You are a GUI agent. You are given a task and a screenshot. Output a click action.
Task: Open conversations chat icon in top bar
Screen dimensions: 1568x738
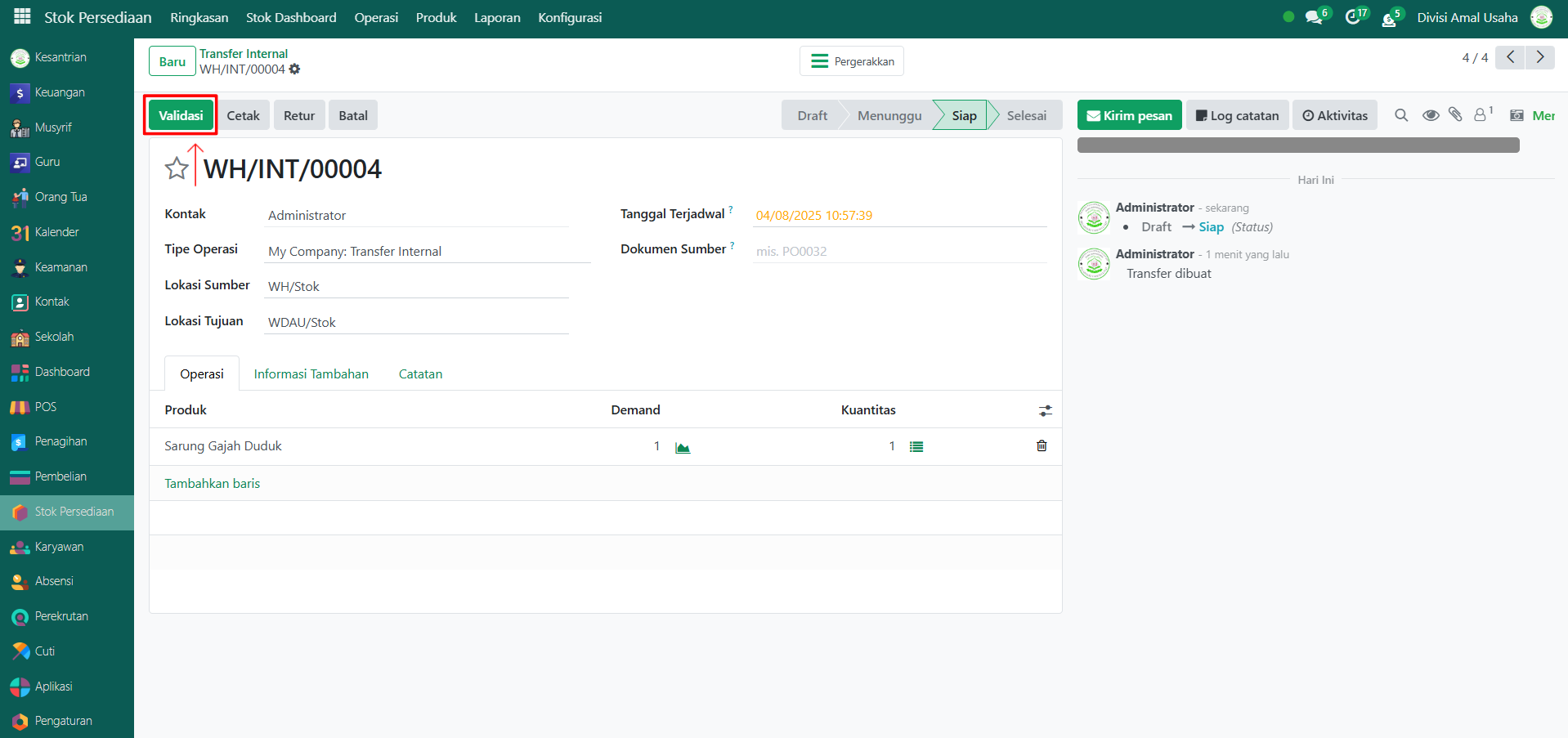pos(1314,17)
